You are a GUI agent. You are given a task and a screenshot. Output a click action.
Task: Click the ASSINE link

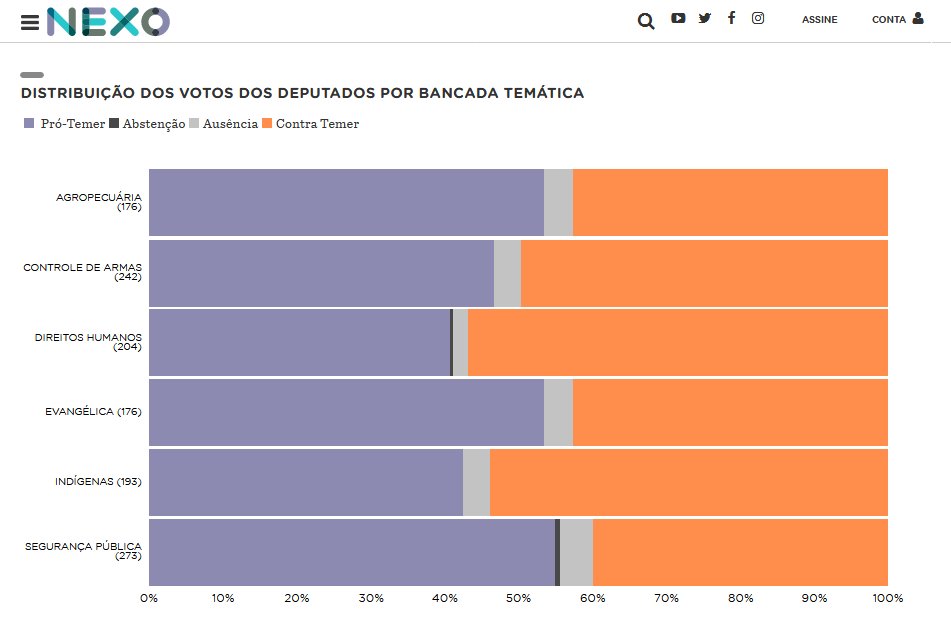point(819,20)
